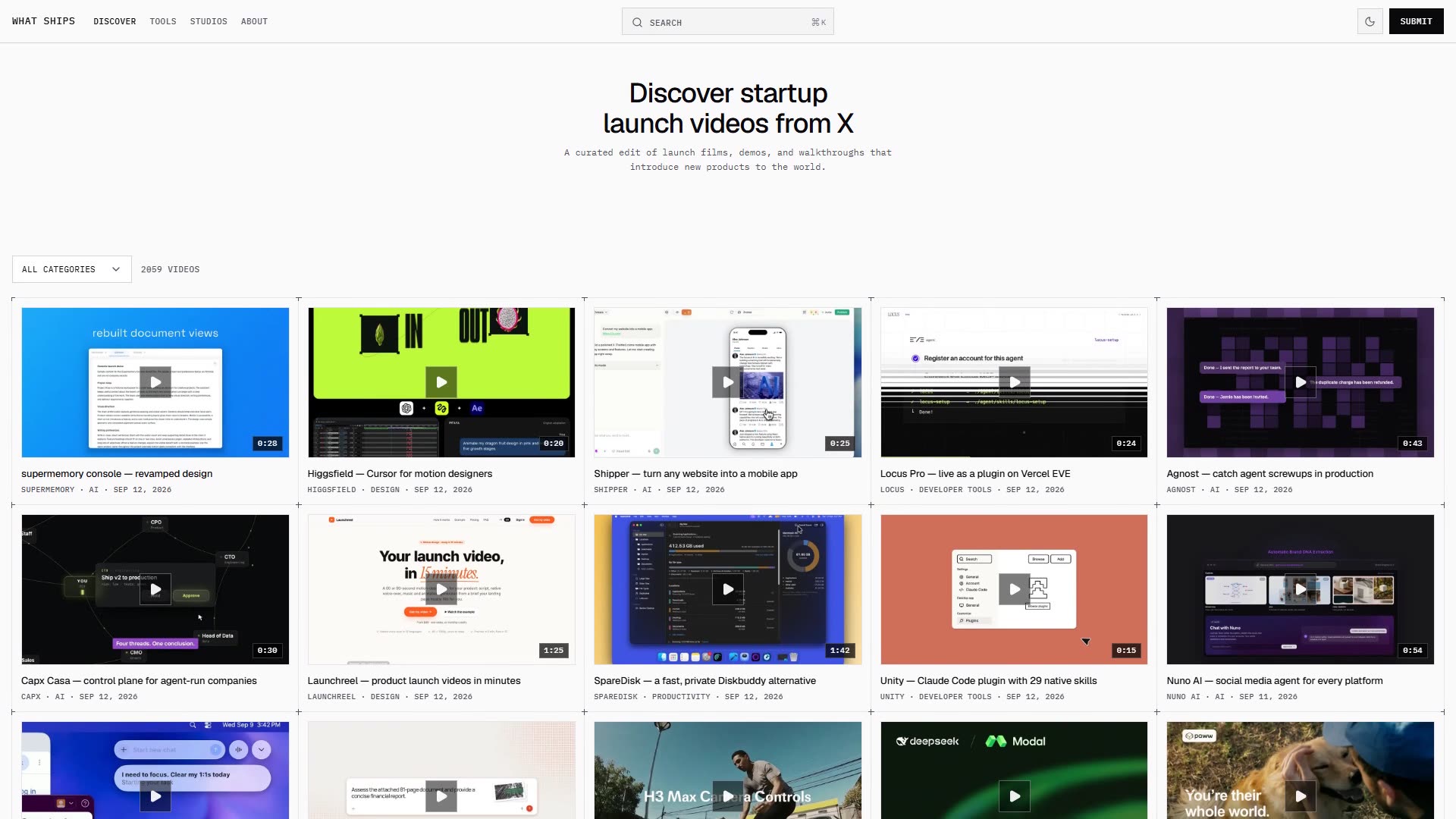Click metadata 'CAPX · AI · SEP 12, 2026'
The image size is (1456, 819).
80,697
